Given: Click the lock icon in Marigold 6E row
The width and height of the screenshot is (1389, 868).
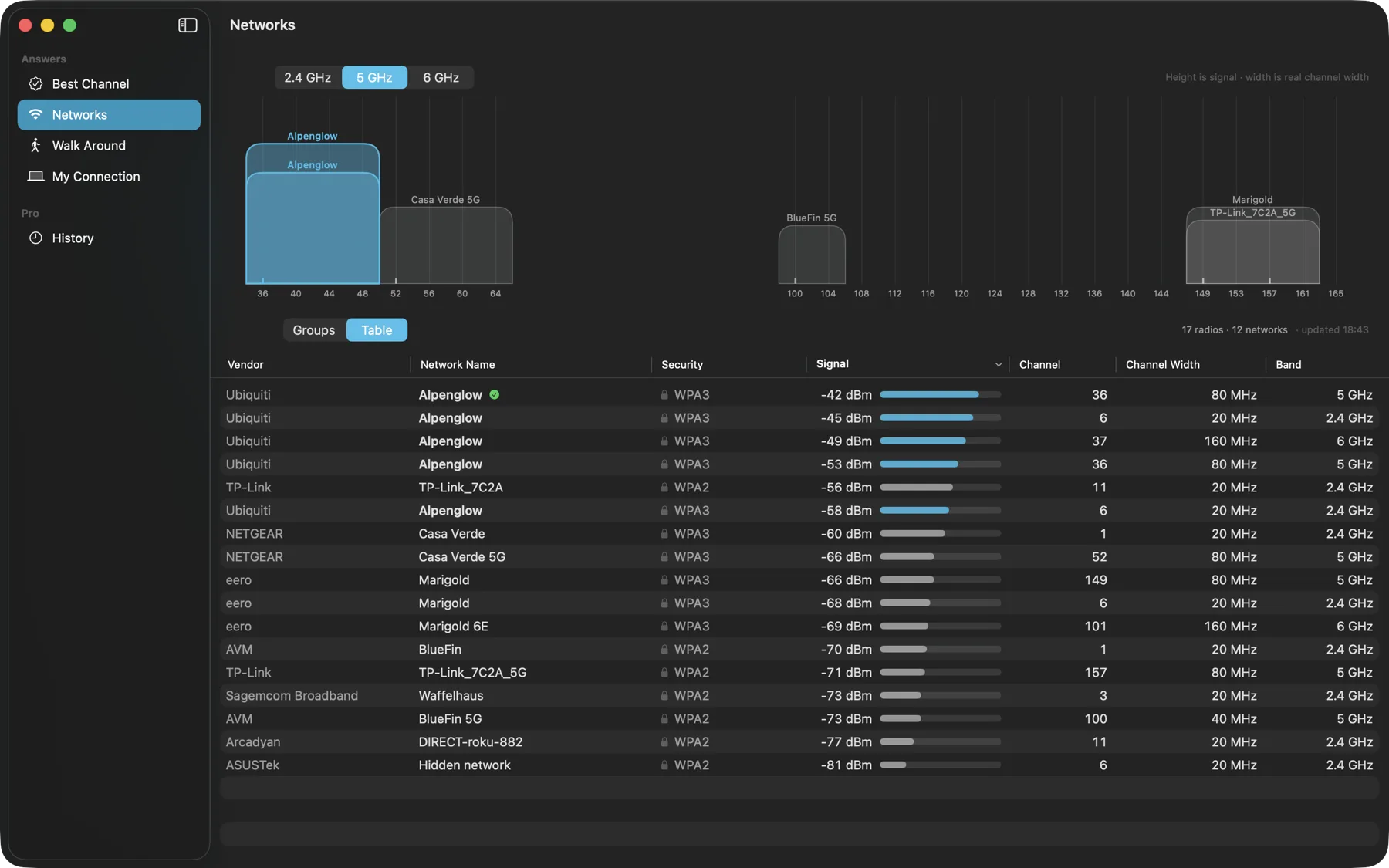Looking at the screenshot, I should coord(664,626).
